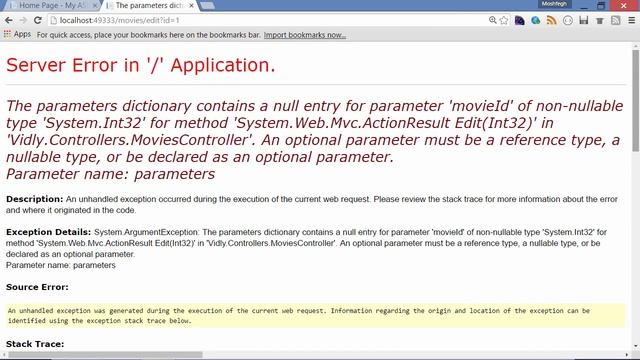The height and width of the screenshot is (360, 640).
Task: Click the blue-green globe extension icon
Action: pos(536,20)
